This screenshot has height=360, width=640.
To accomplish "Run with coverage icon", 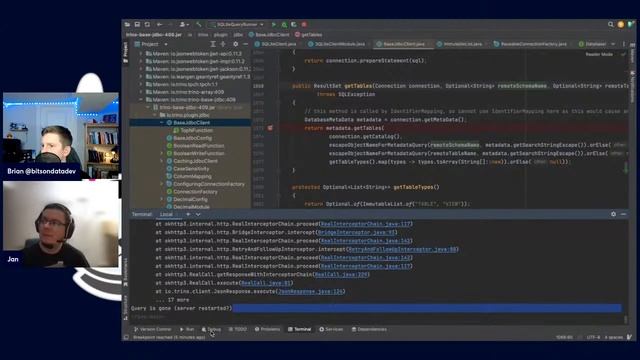I will point(294,24).
